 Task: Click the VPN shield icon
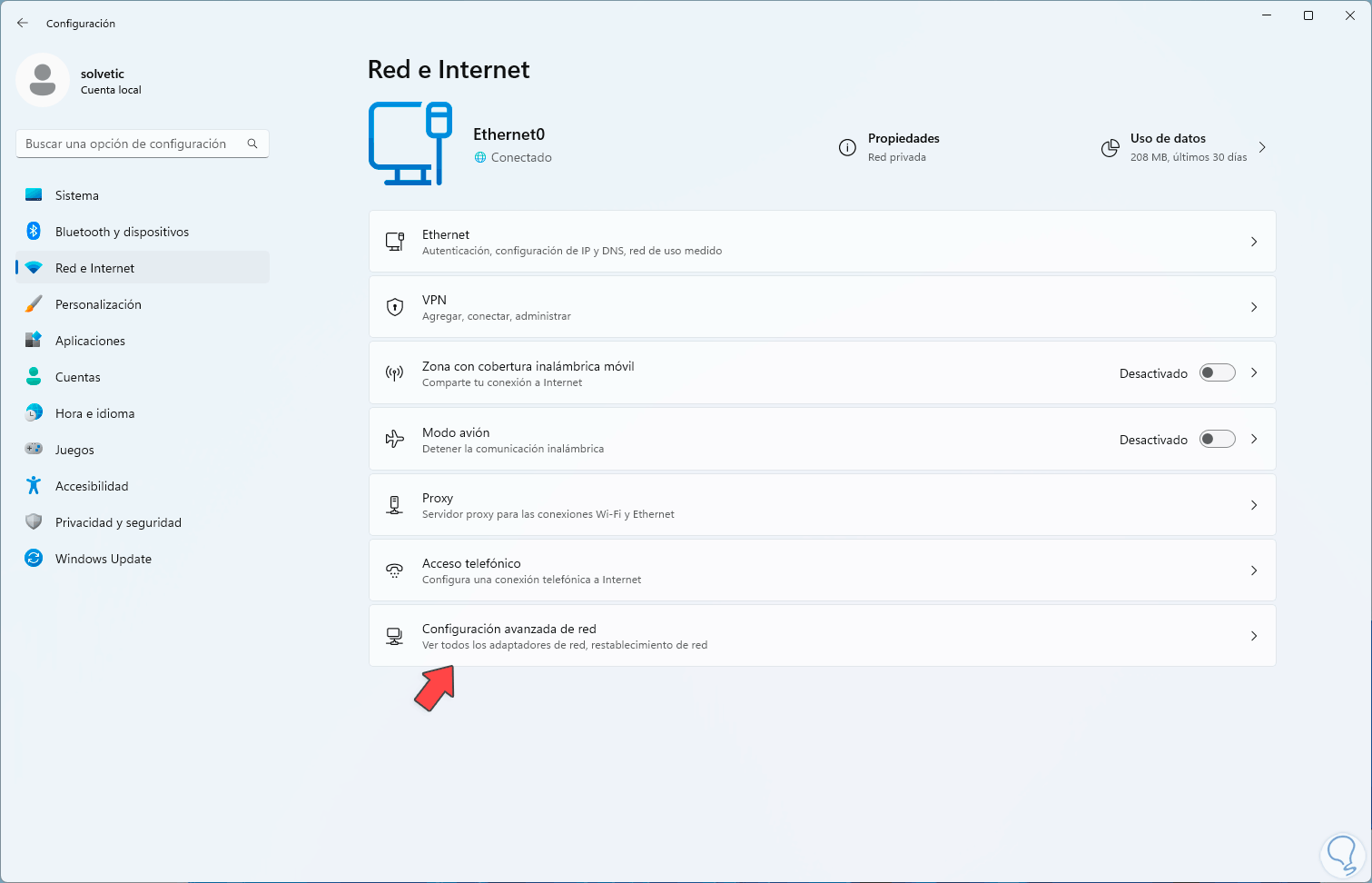(x=395, y=307)
